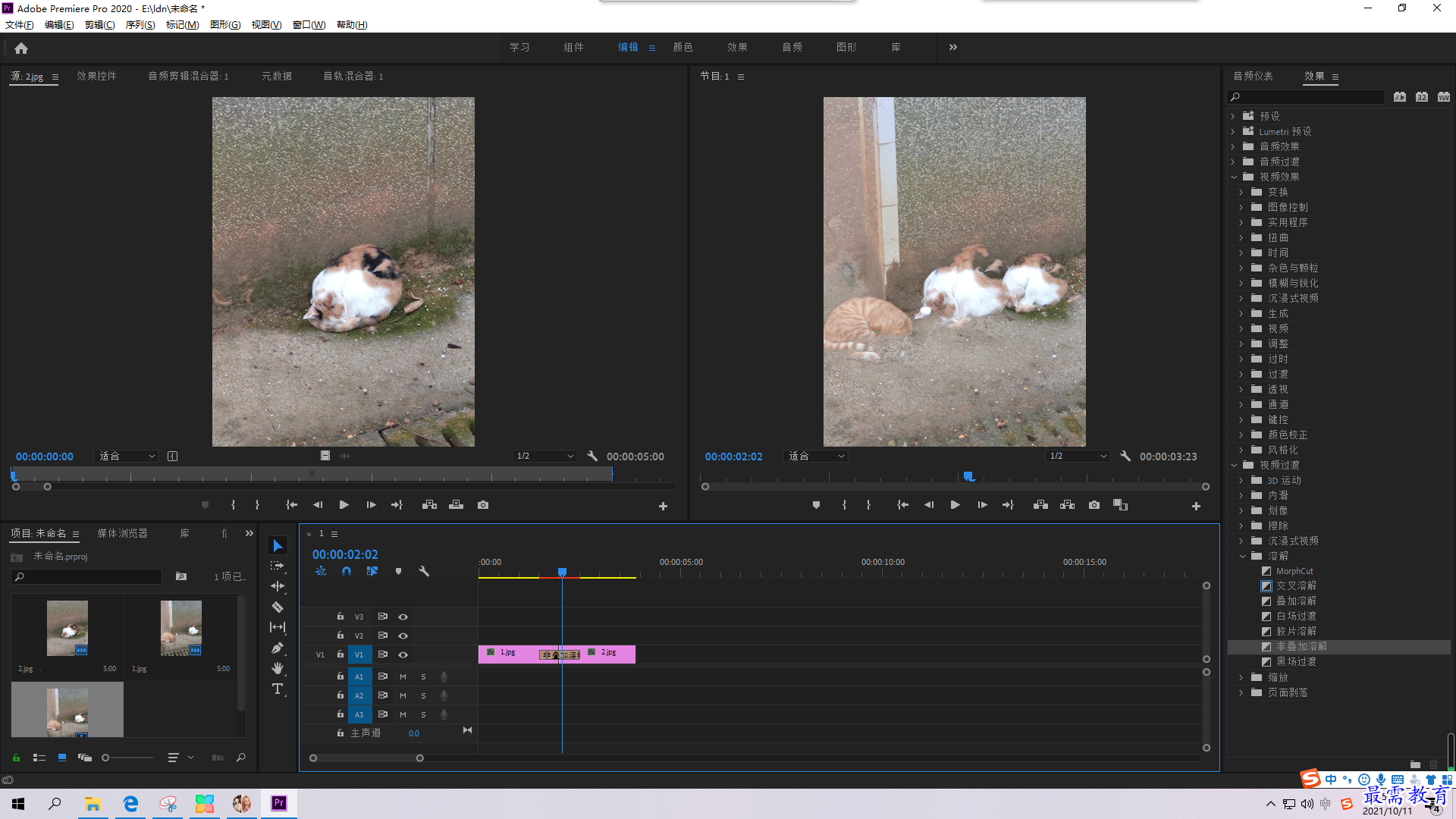Image resolution: width=1456 pixels, height=819 pixels.
Task: Open Source monitor settings wrench
Action: click(592, 457)
